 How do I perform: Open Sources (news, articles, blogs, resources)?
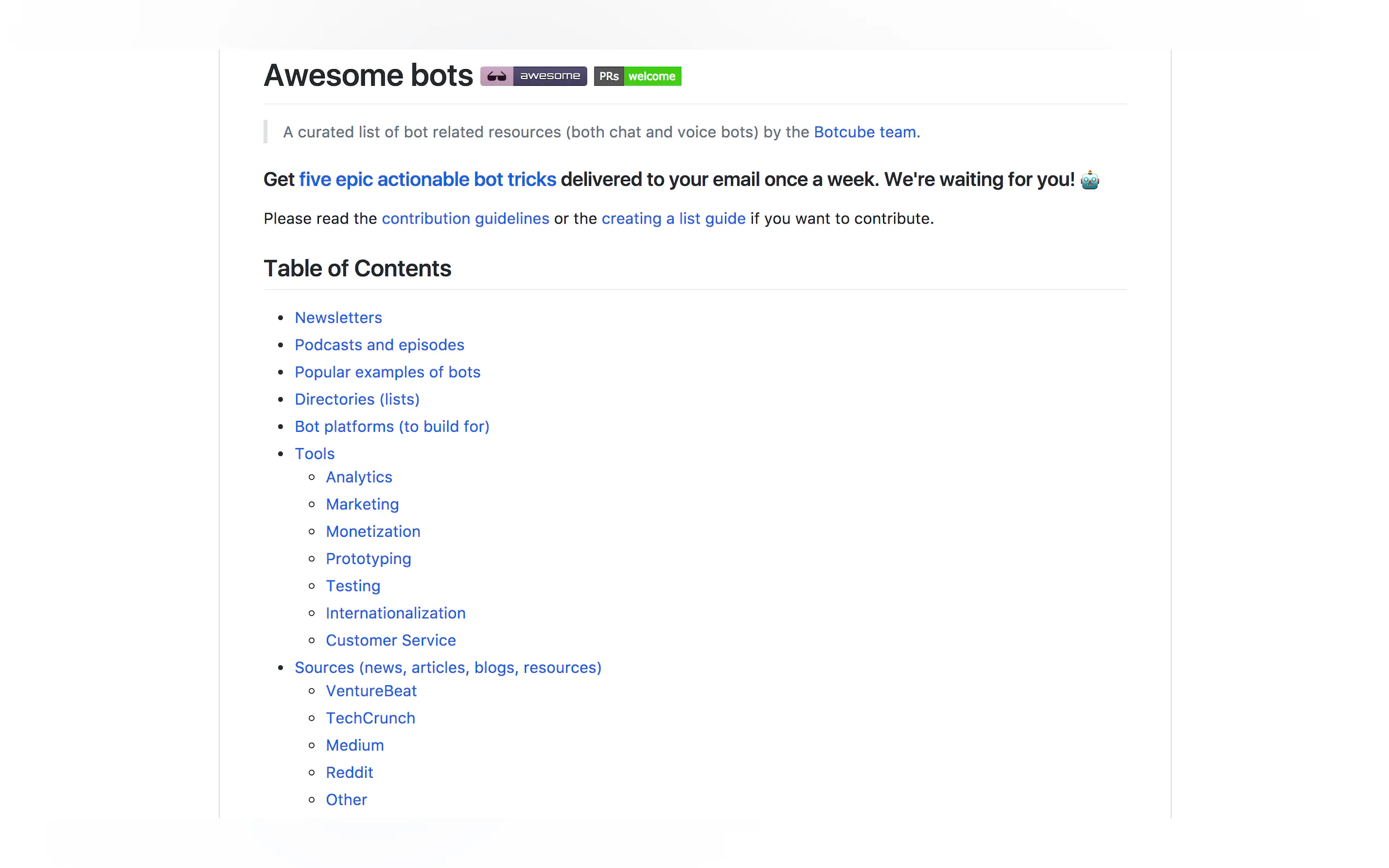[447, 667]
